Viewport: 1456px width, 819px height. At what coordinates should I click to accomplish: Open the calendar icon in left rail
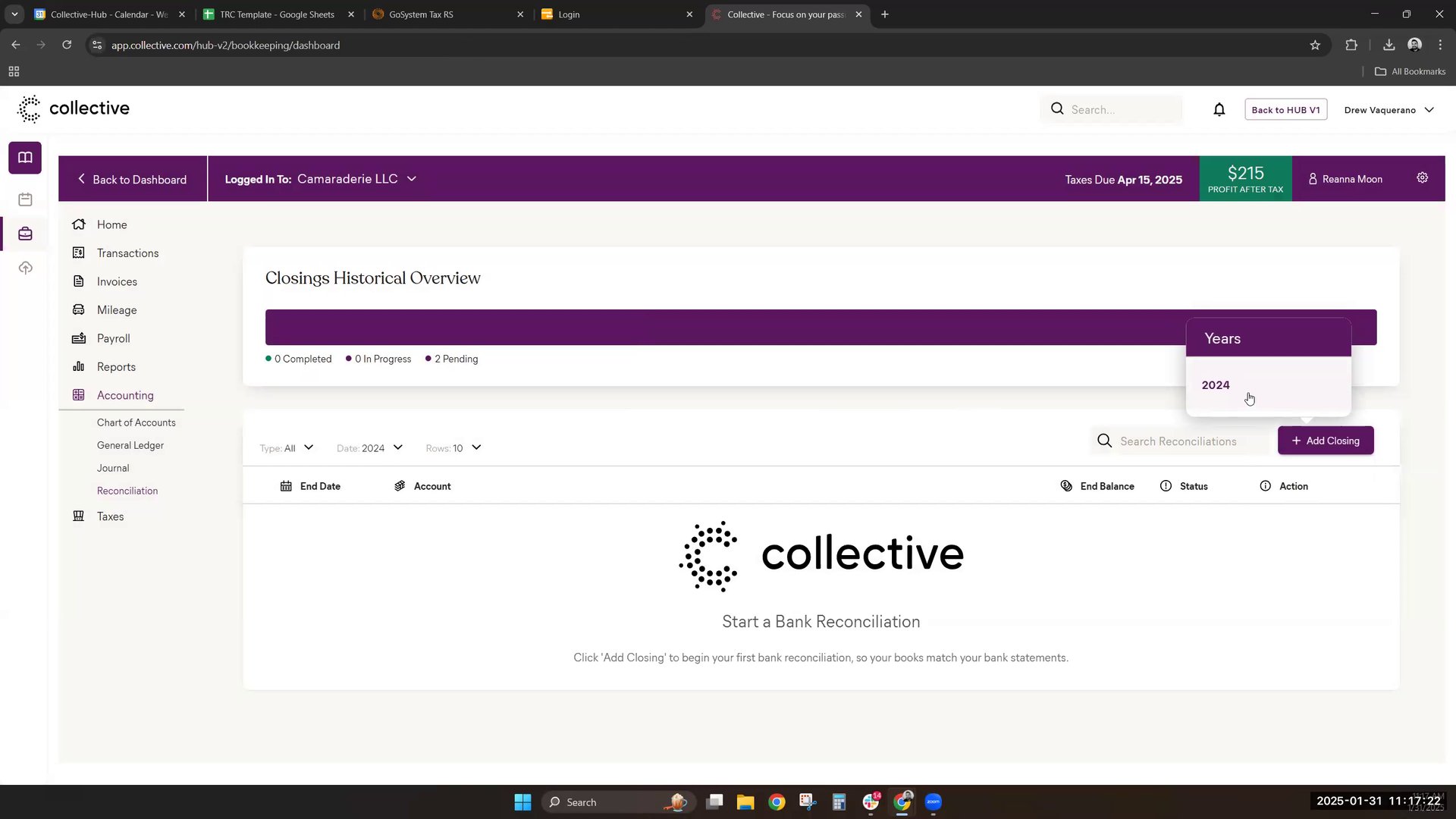point(25,199)
